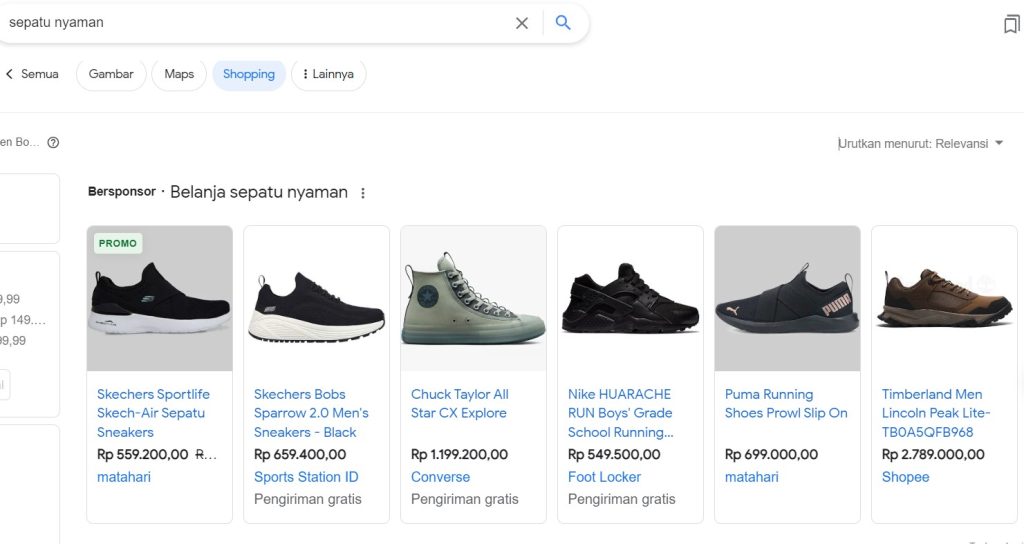This screenshot has width=1024, height=544.
Task: Click Pengiriman gratis under Sports Station ID
Action: [x=308, y=499]
